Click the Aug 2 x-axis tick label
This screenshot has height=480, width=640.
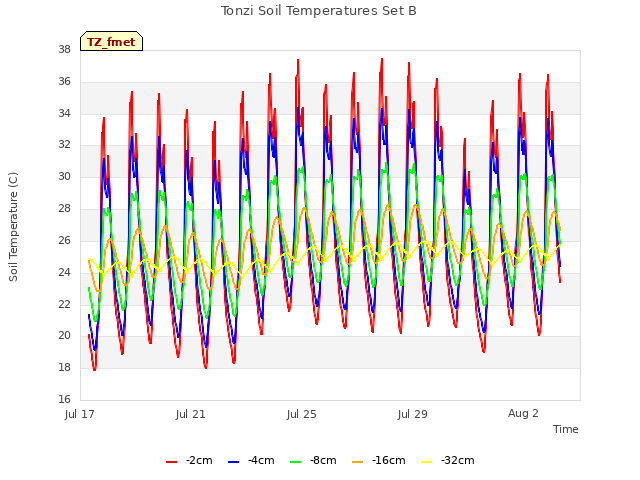tap(523, 413)
